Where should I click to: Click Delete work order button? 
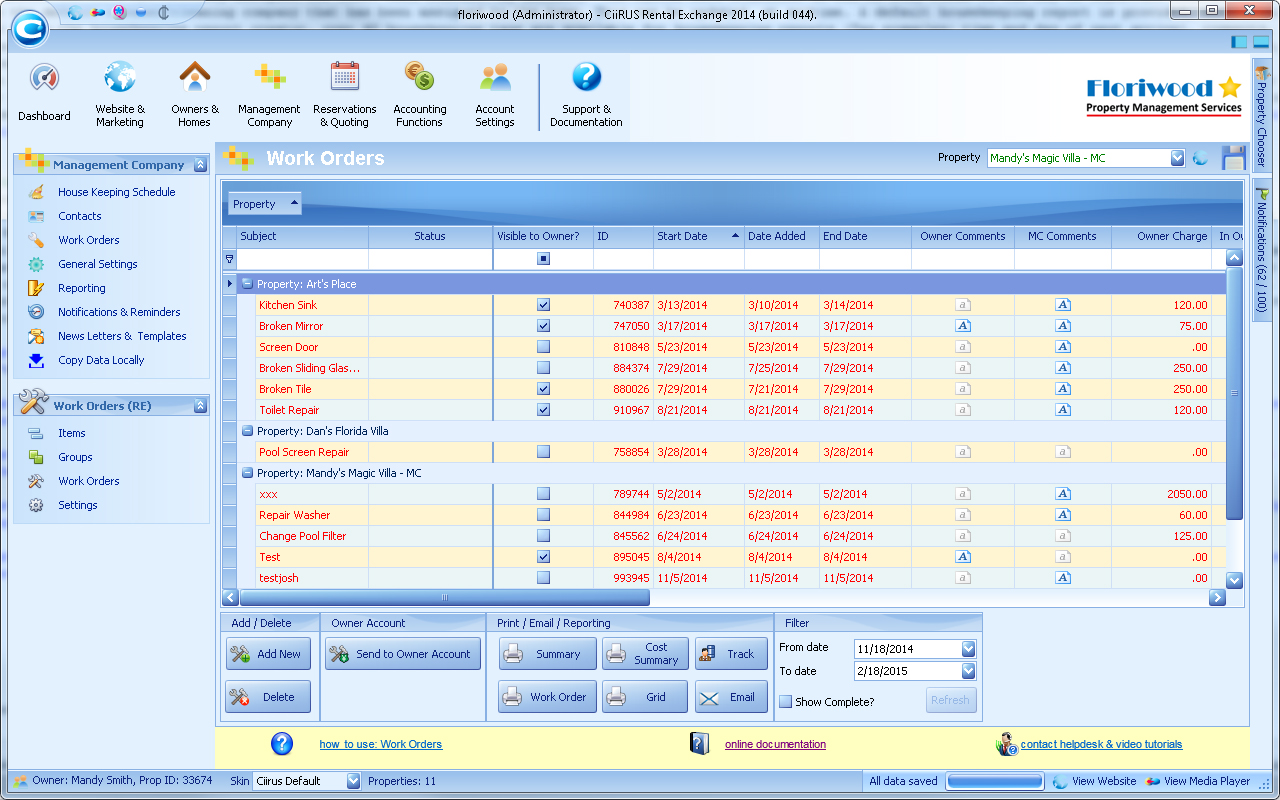tap(268, 697)
